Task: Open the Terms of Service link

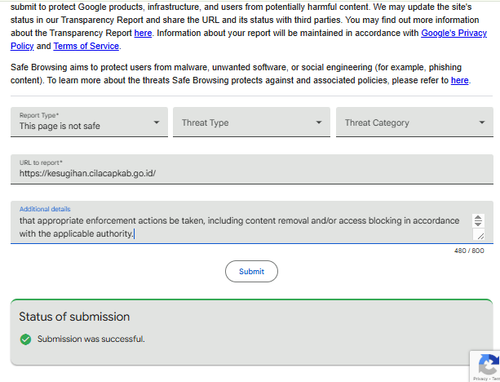Action: pos(86,46)
